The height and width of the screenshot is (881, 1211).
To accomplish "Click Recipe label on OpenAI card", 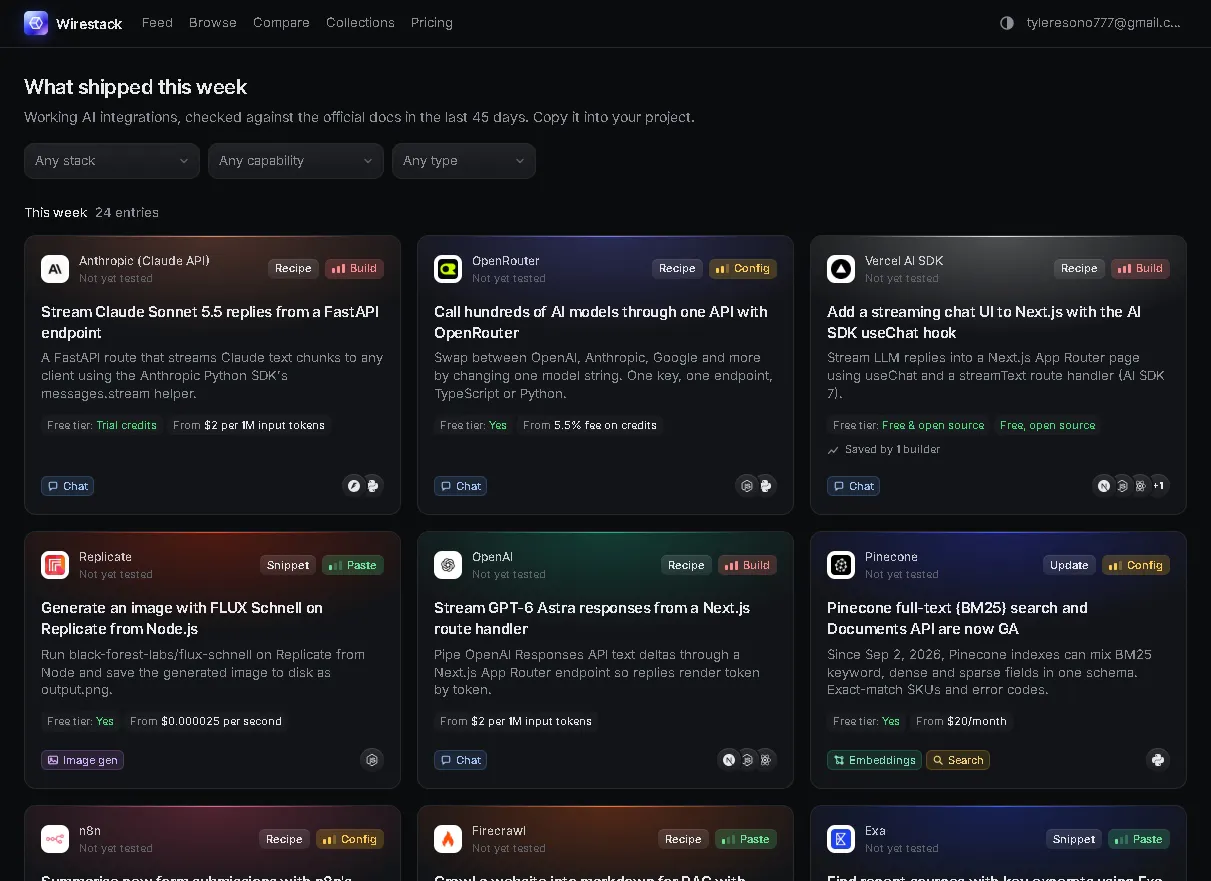I will 686,565.
